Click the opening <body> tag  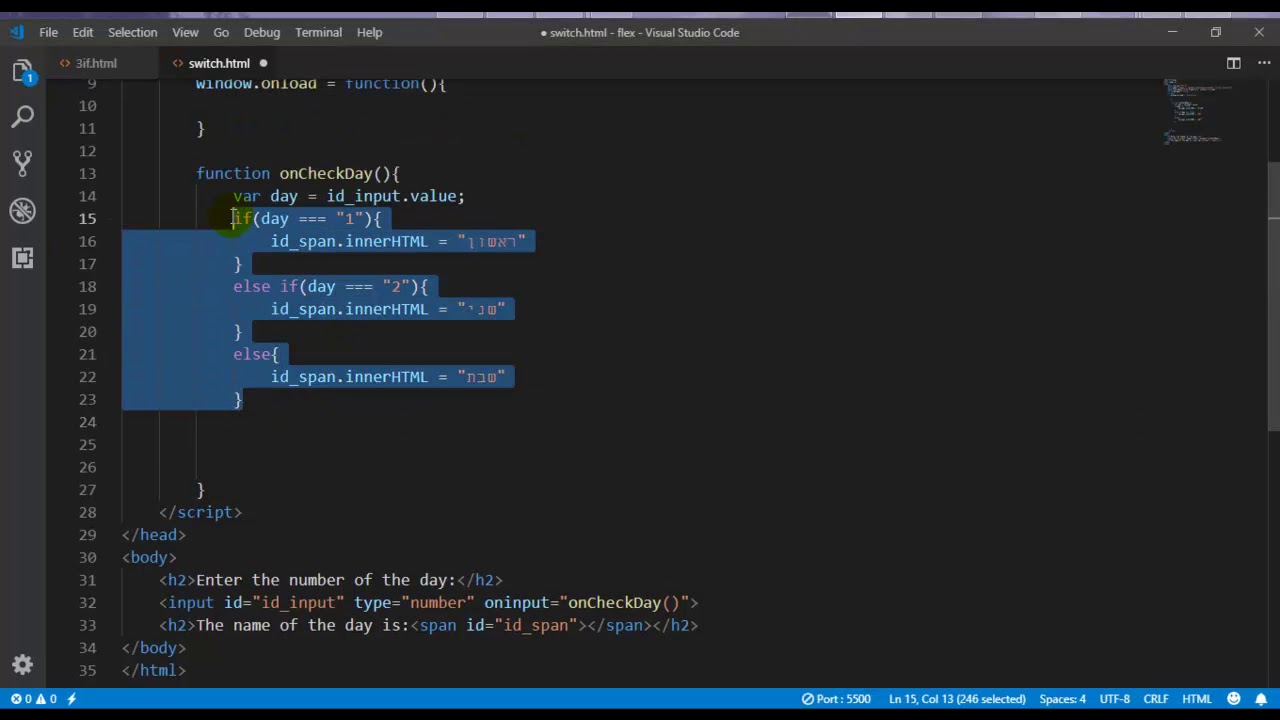point(149,557)
